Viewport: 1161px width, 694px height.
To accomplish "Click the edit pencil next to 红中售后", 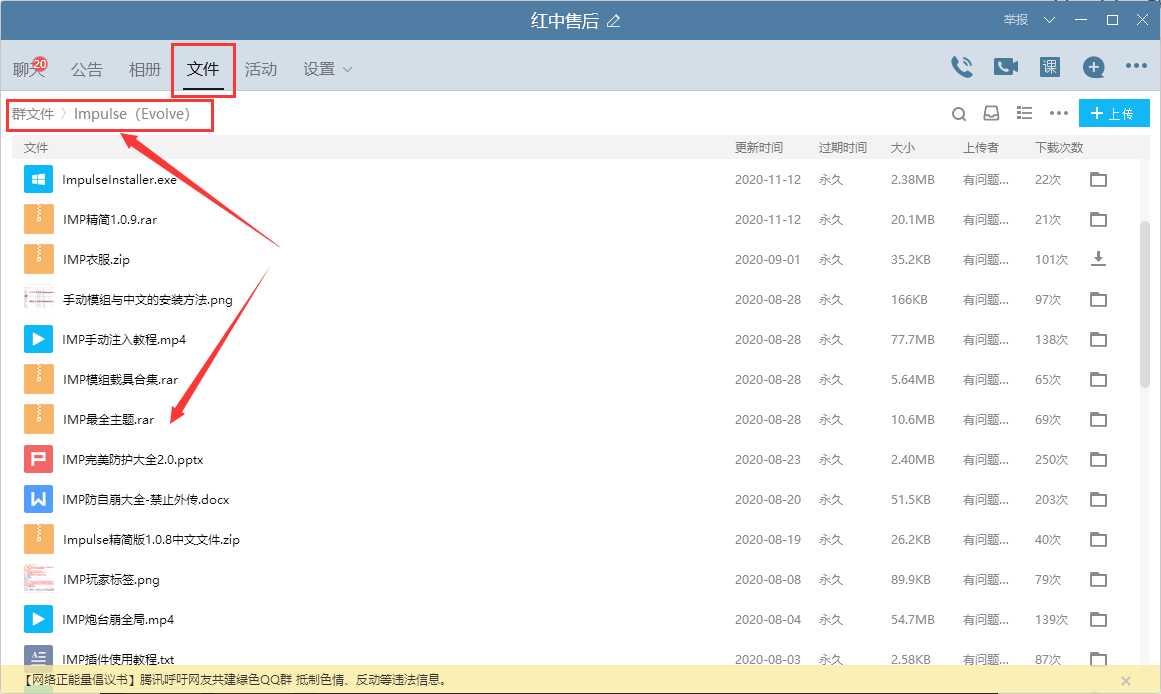I will click(x=614, y=21).
